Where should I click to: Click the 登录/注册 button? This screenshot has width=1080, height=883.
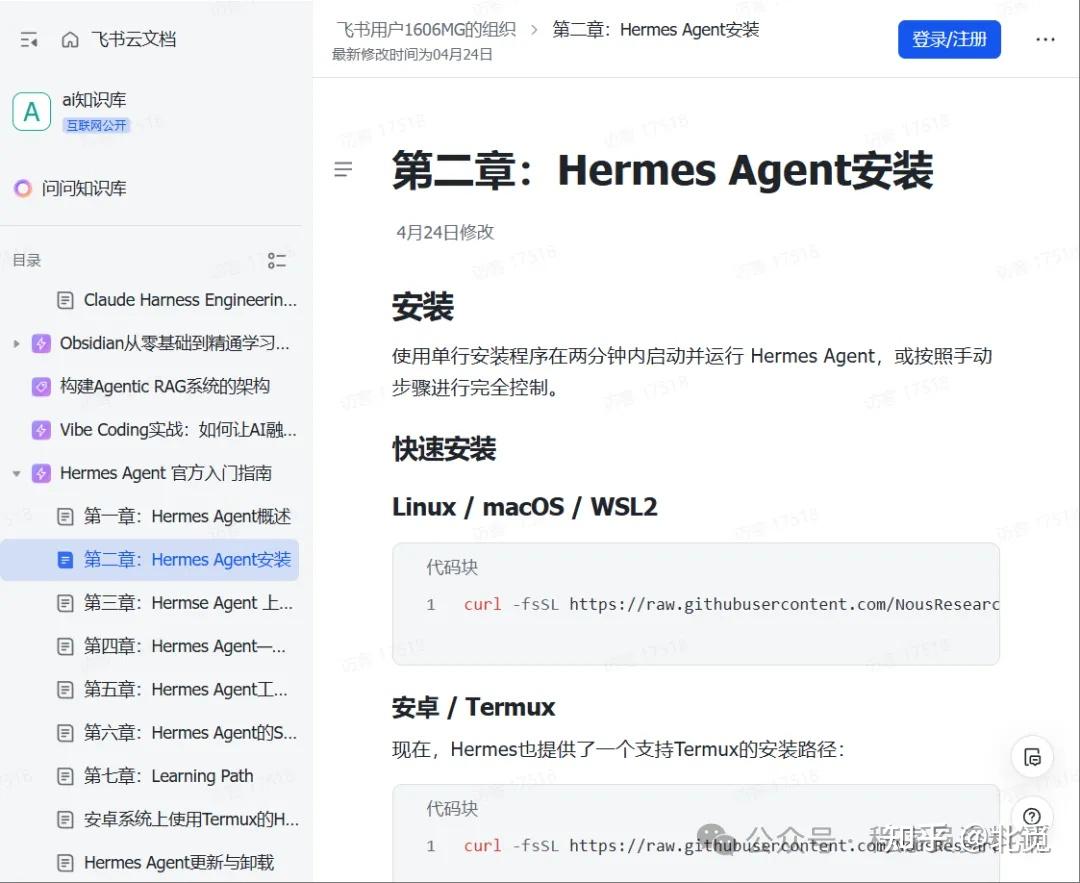tap(949, 39)
